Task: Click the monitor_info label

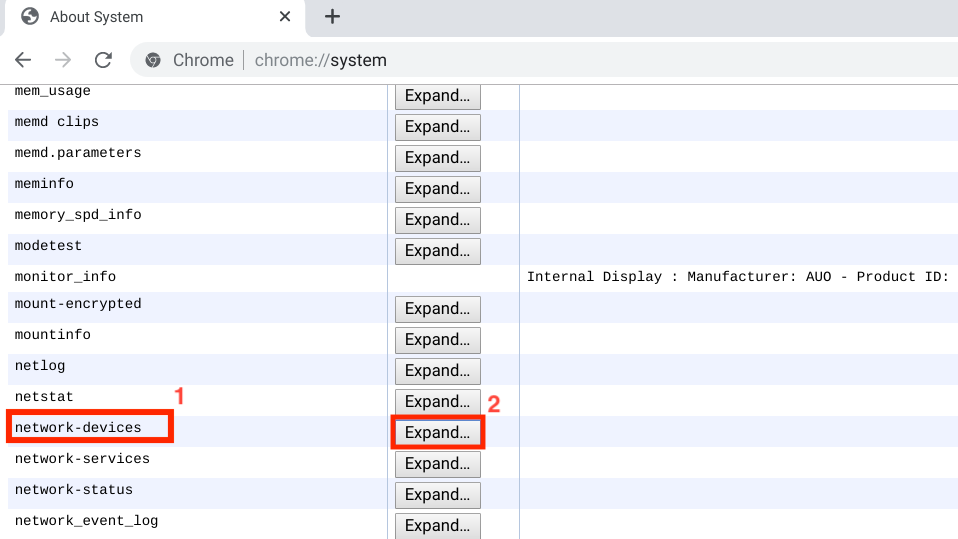Action: (65, 277)
